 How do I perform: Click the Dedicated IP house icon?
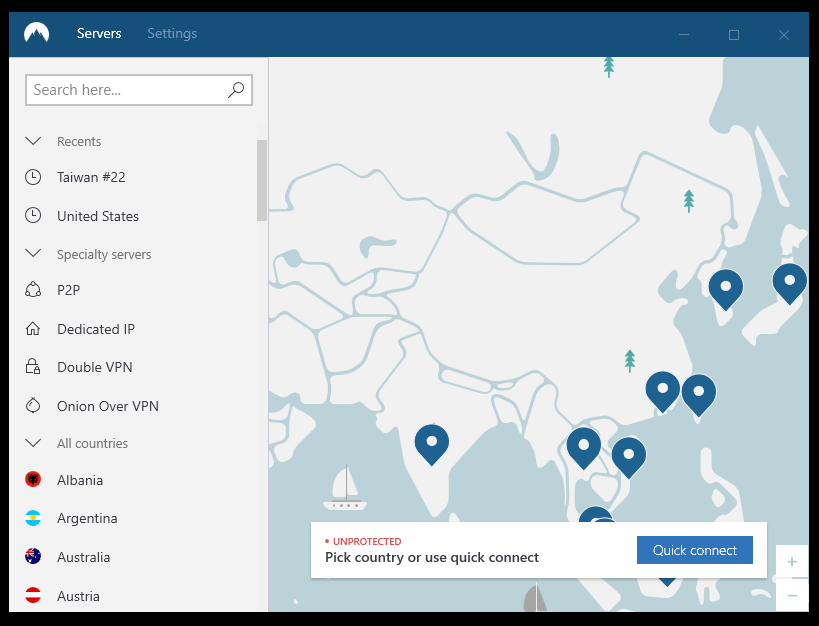tap(33, 329)
